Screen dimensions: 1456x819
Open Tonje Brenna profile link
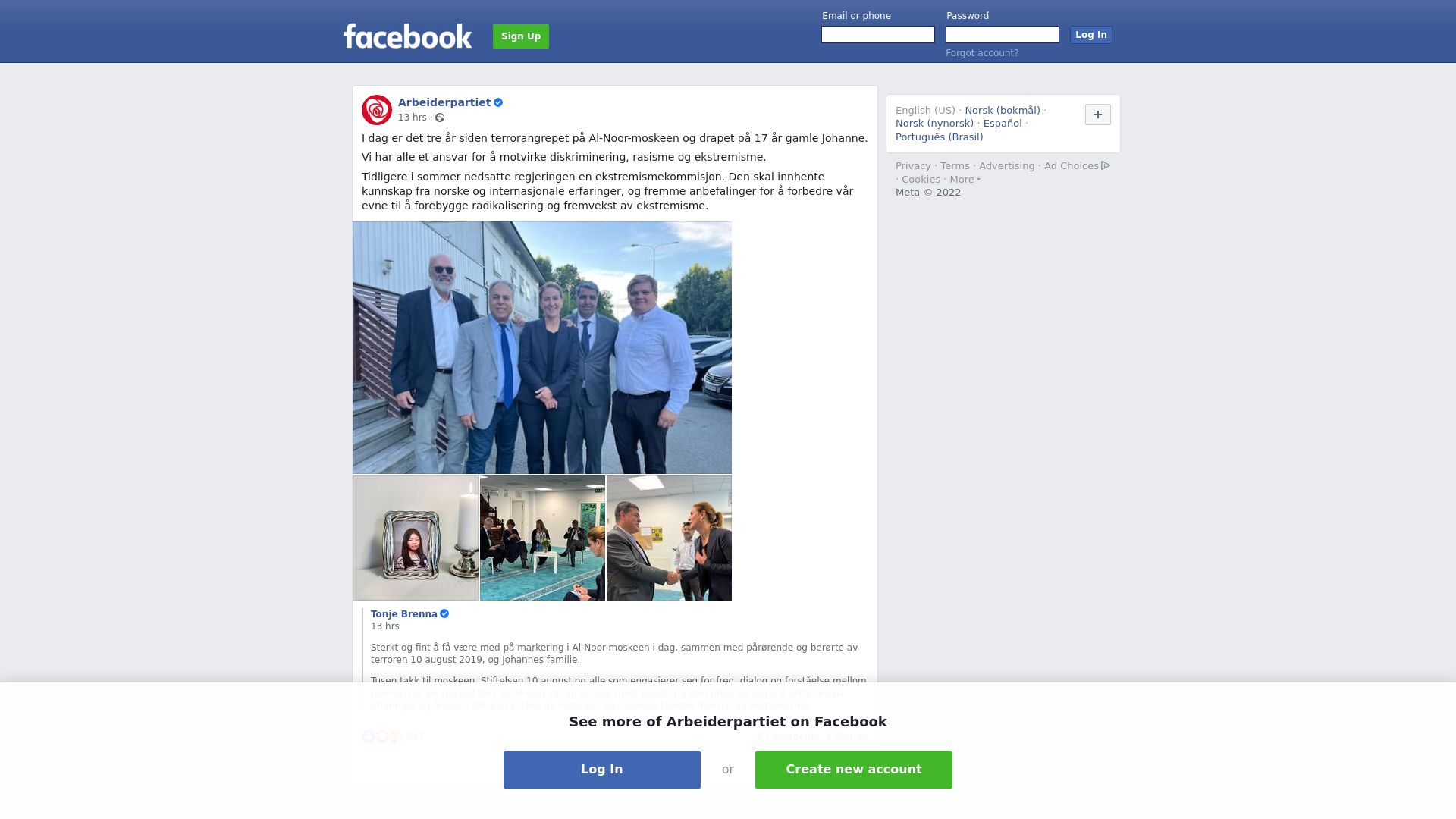coord(404,614)
